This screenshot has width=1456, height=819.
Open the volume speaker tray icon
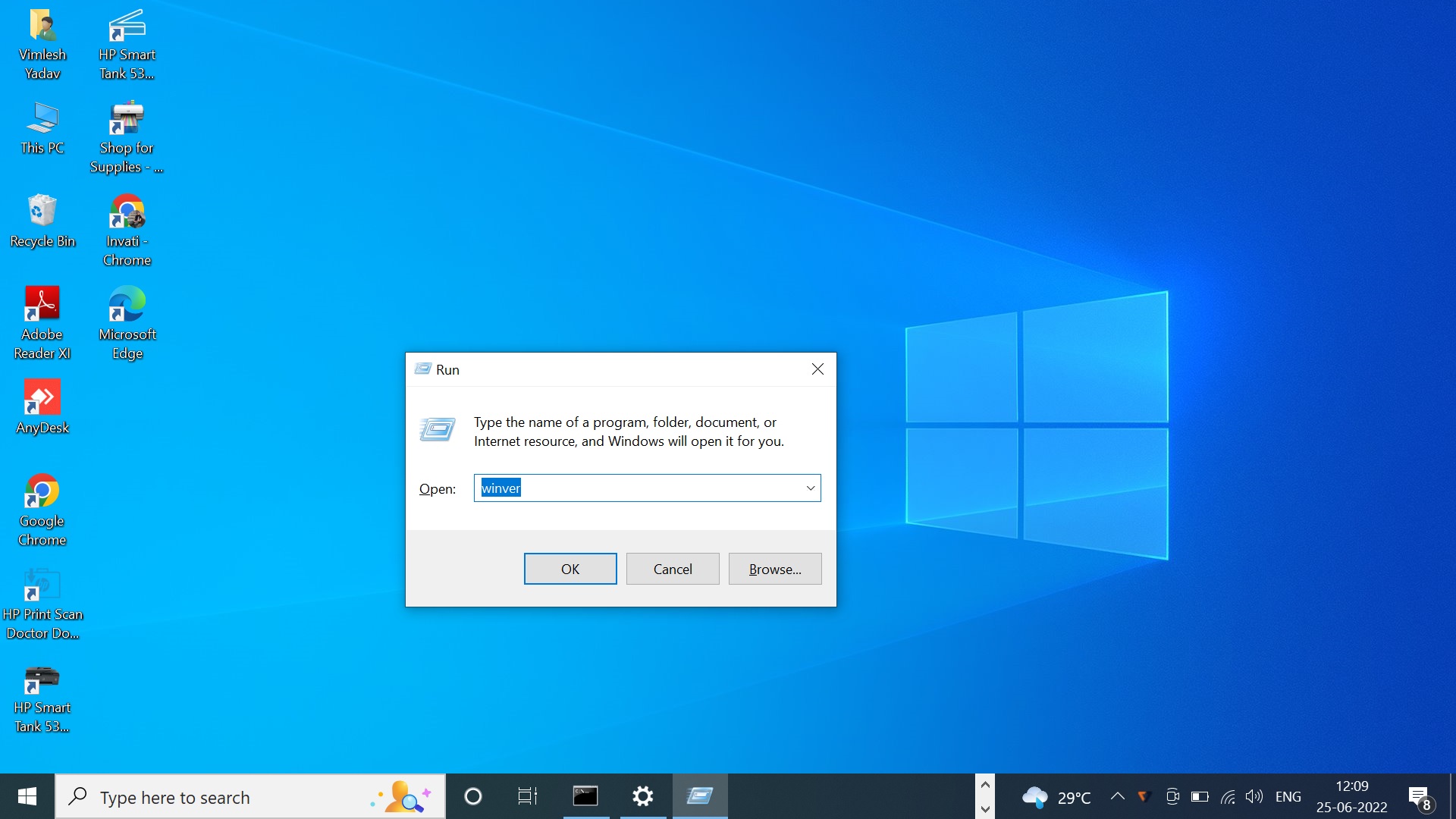[1254, 796]
